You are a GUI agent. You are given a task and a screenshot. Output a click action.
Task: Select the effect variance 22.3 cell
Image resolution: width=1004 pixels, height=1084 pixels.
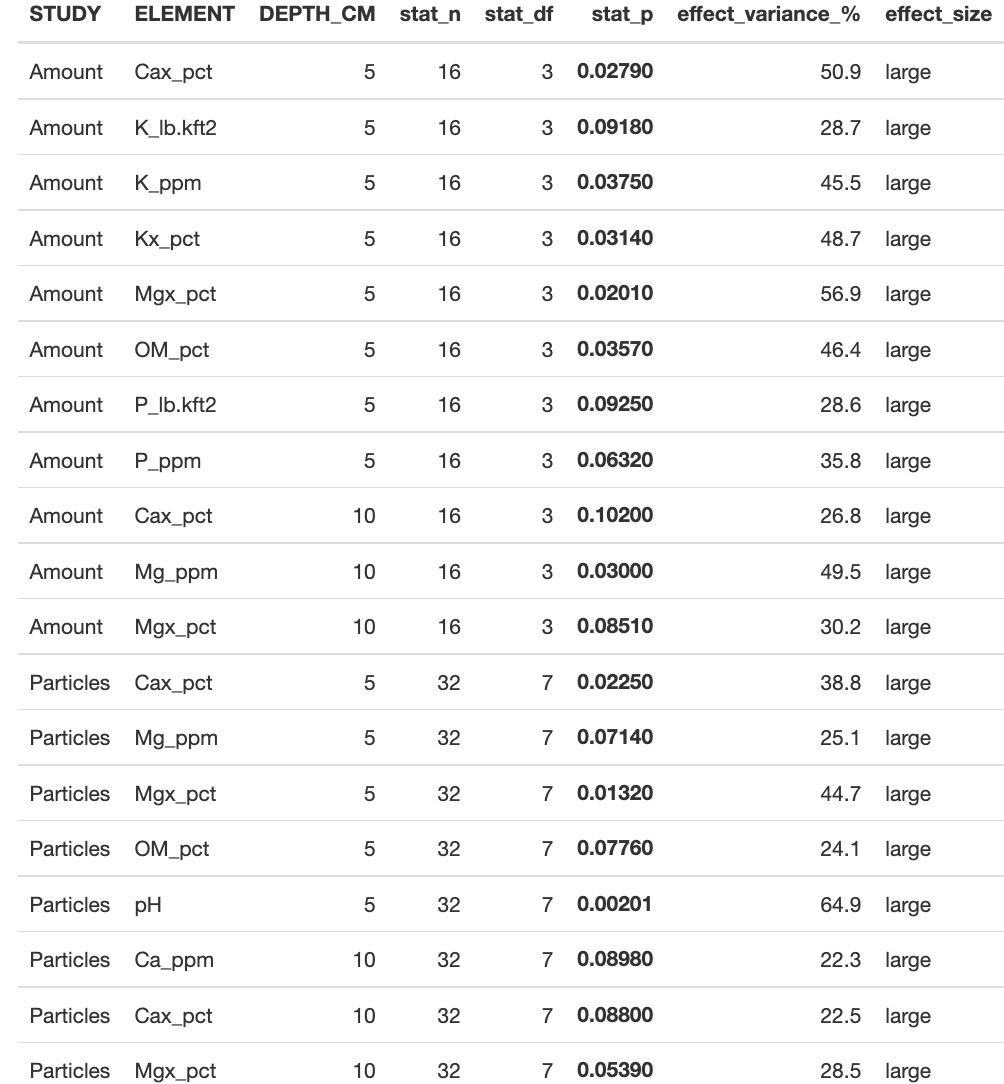pos(840,960)
